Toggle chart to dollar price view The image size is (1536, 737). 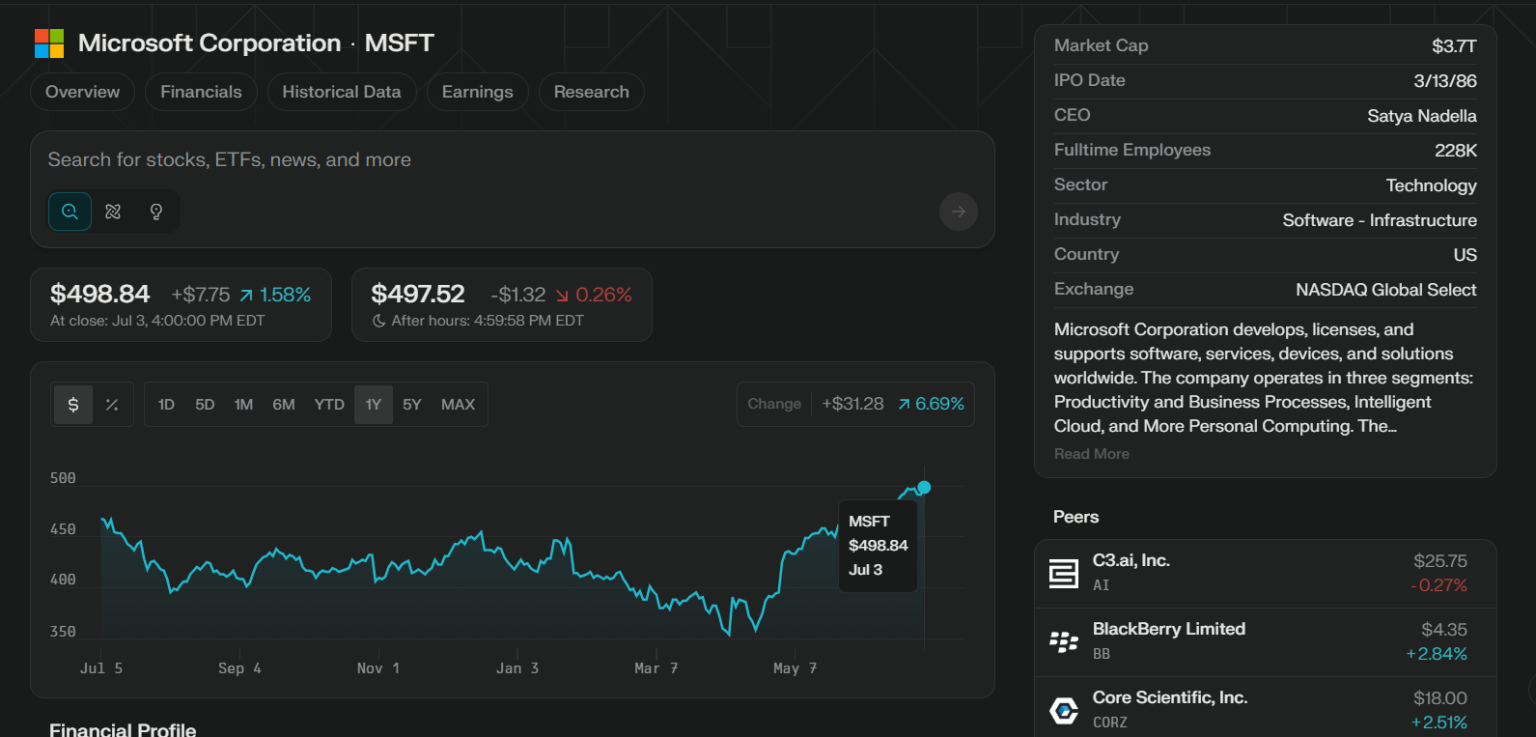point(73,404)
